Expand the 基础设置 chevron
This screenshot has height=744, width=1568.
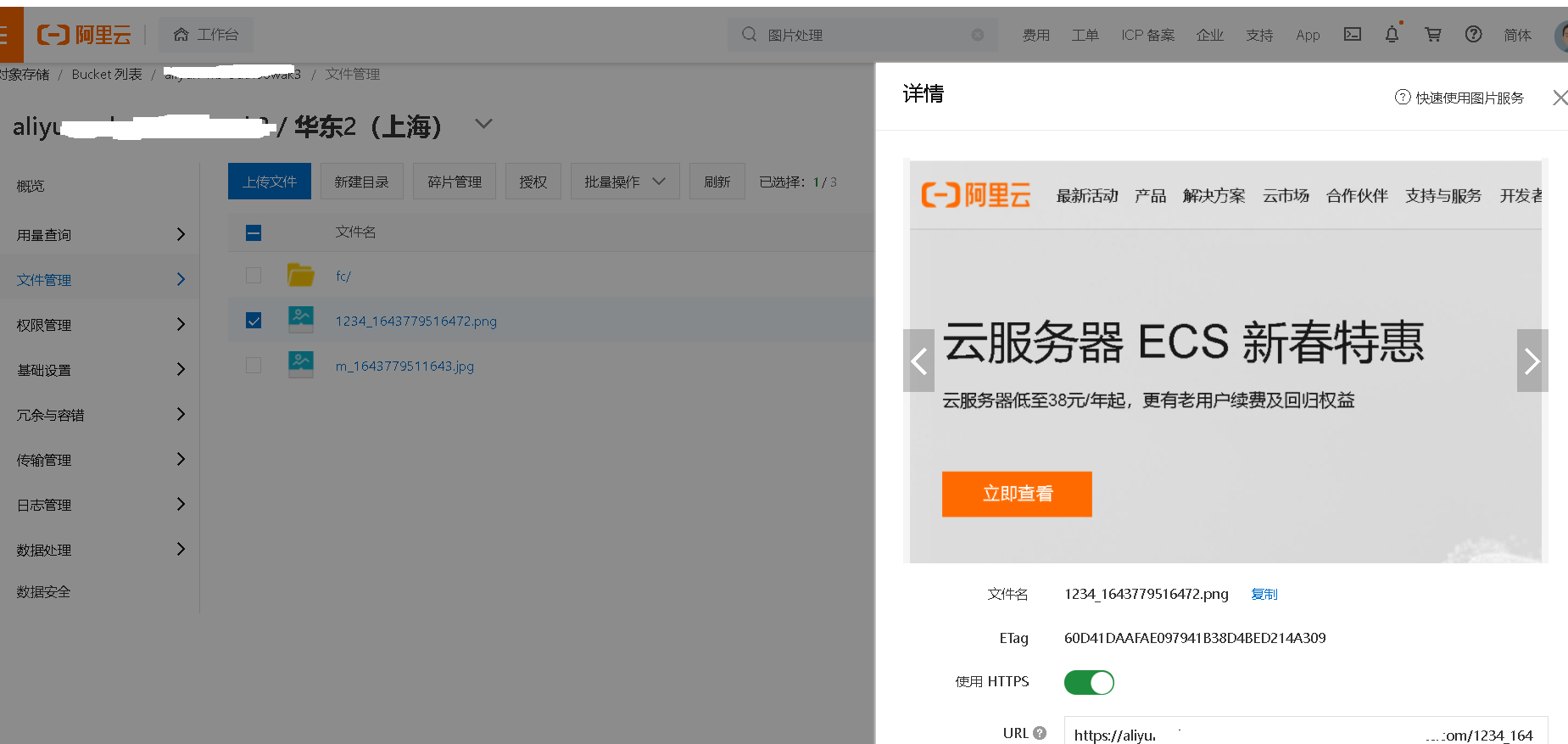181,369
